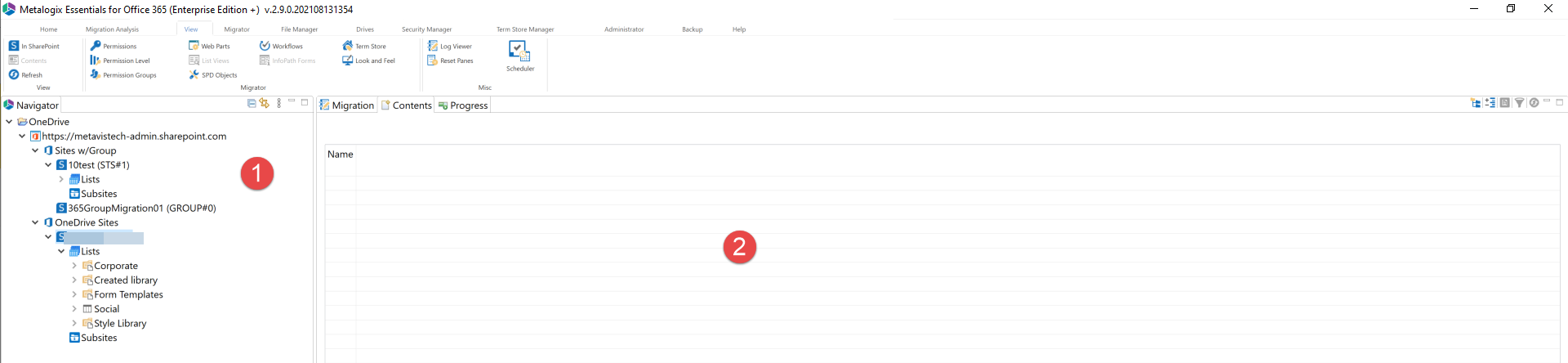
Task: Open Navigator view menu (three dots)
Action: (279, 103)
